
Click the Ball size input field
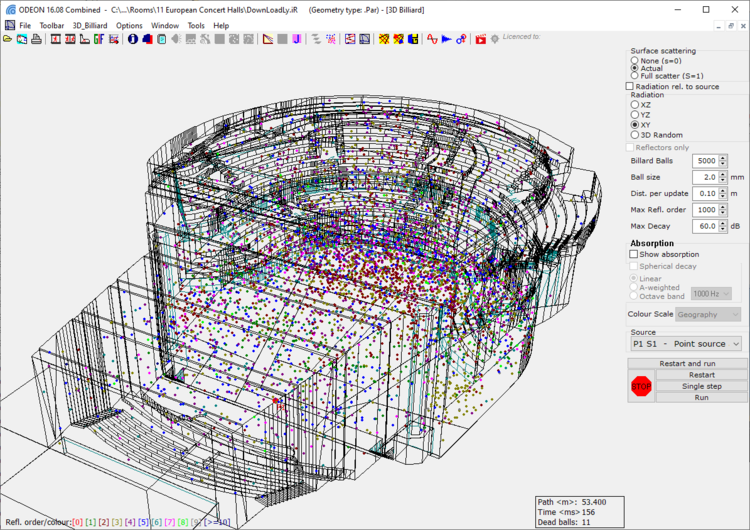click(x=703, y=177)
